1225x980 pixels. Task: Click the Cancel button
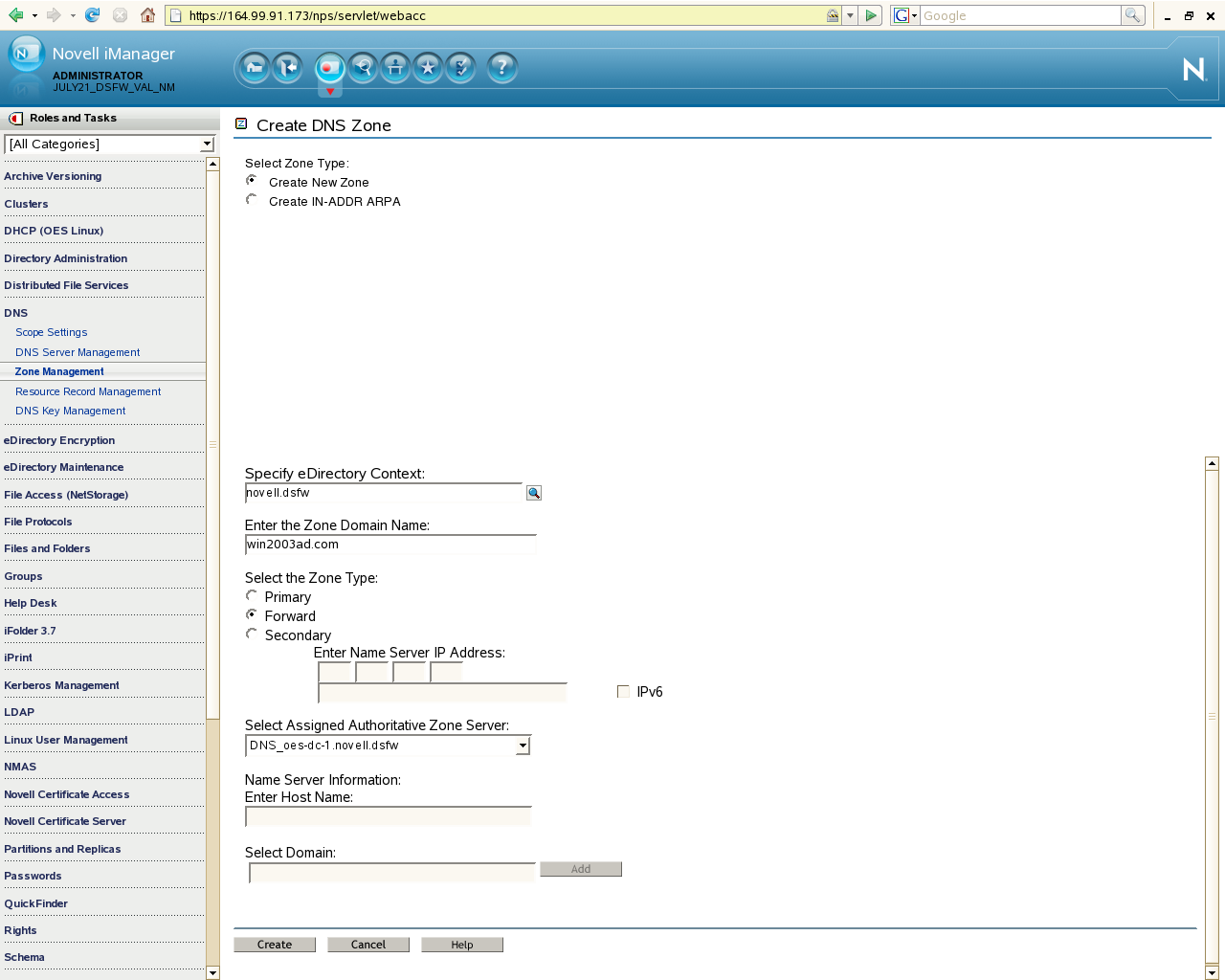(x=368, y=945)
